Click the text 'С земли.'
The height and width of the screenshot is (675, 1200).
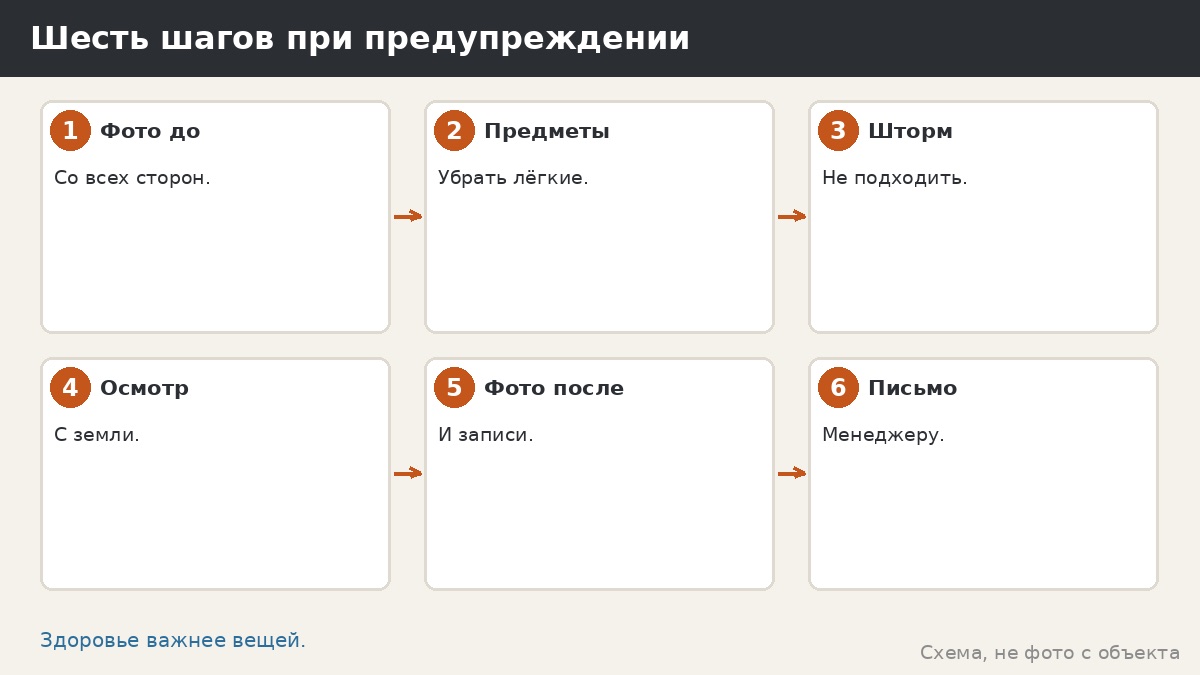click(97, 435)
